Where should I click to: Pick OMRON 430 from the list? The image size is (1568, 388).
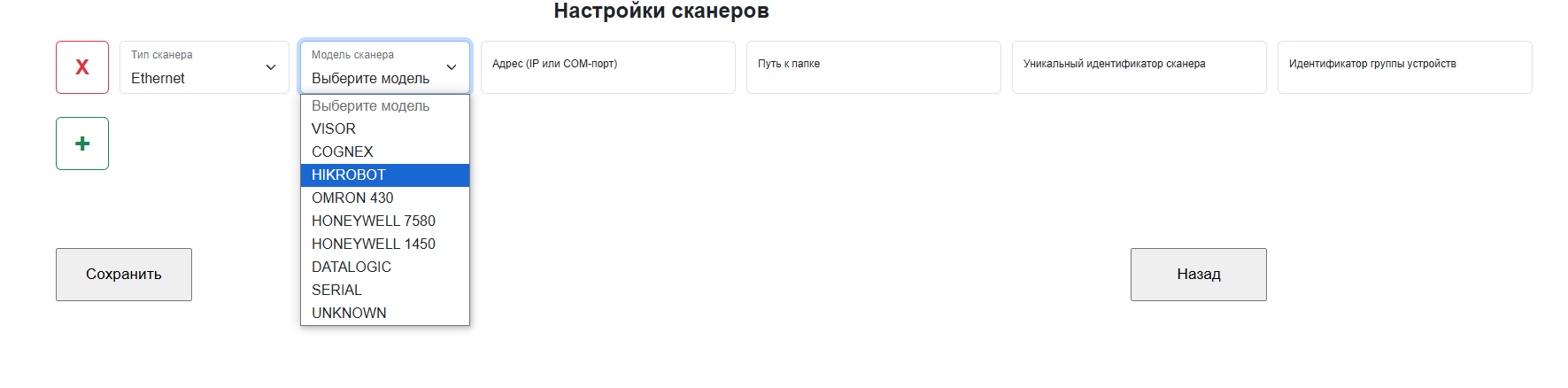click(x=352, y=198)
